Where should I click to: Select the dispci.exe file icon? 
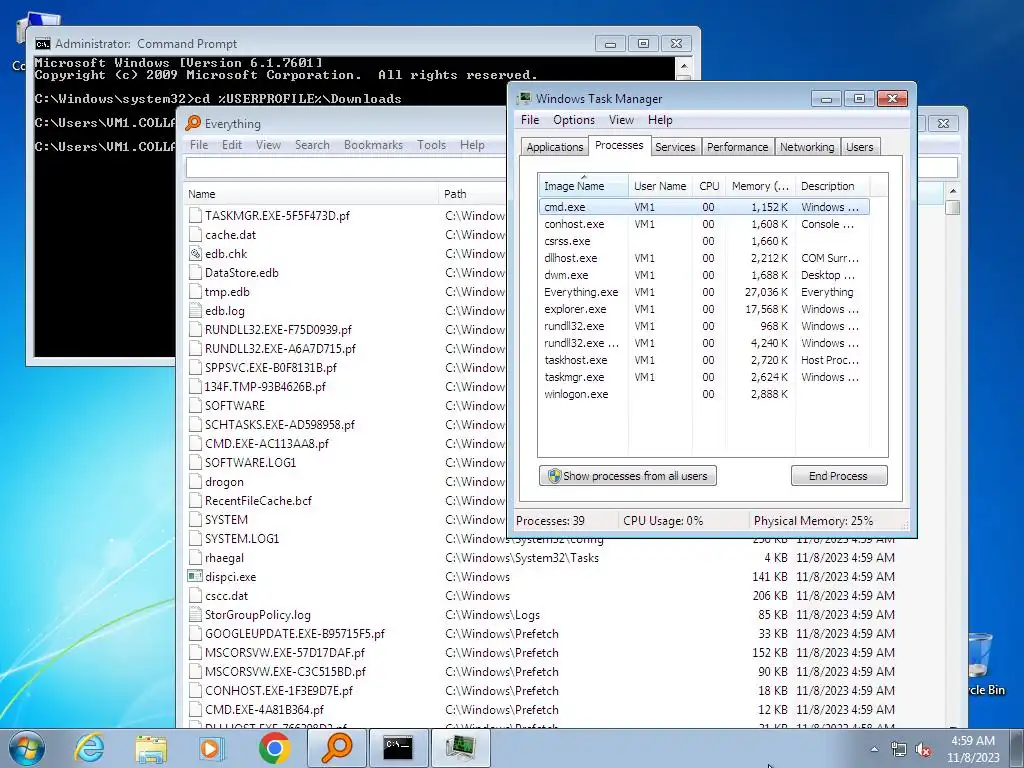tap(195, 576)
